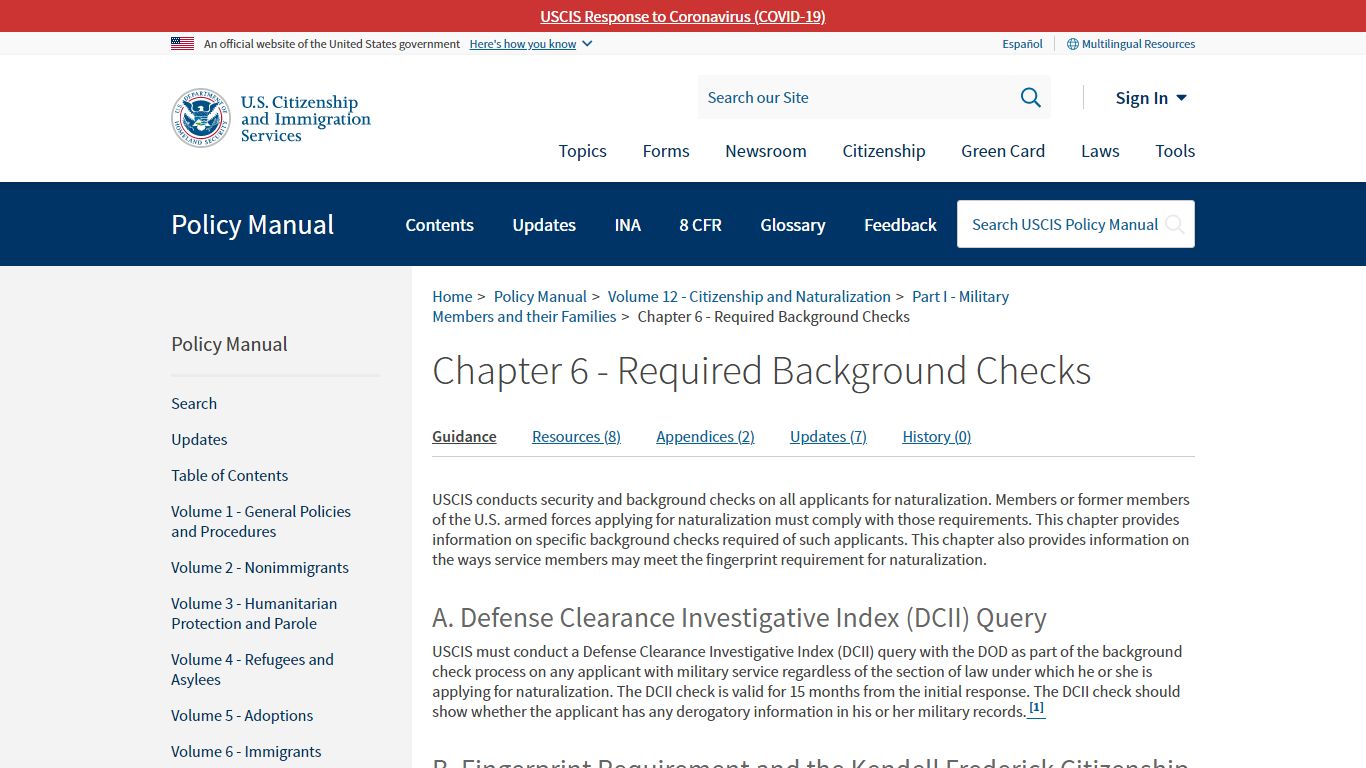Viewport: 1366px width, 768px height.
Task: Open footnote [1] link
Action: tap(1036, 708)
